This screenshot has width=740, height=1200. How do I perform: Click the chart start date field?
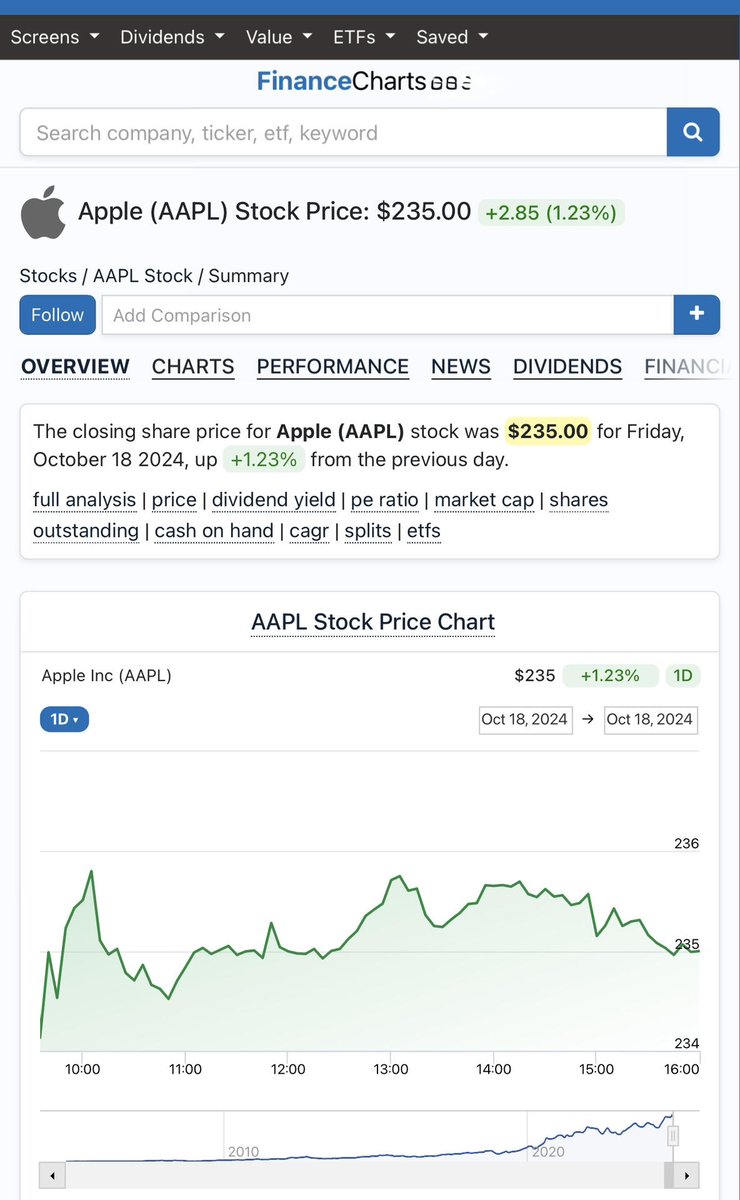point(526,719)
